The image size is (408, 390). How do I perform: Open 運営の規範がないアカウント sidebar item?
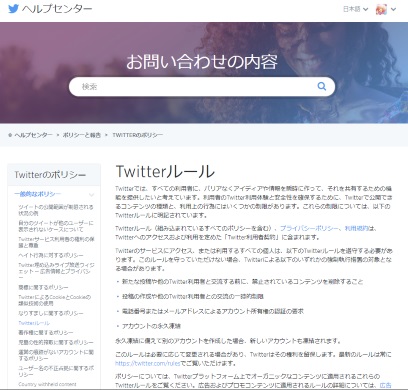[x=56, y=355]
